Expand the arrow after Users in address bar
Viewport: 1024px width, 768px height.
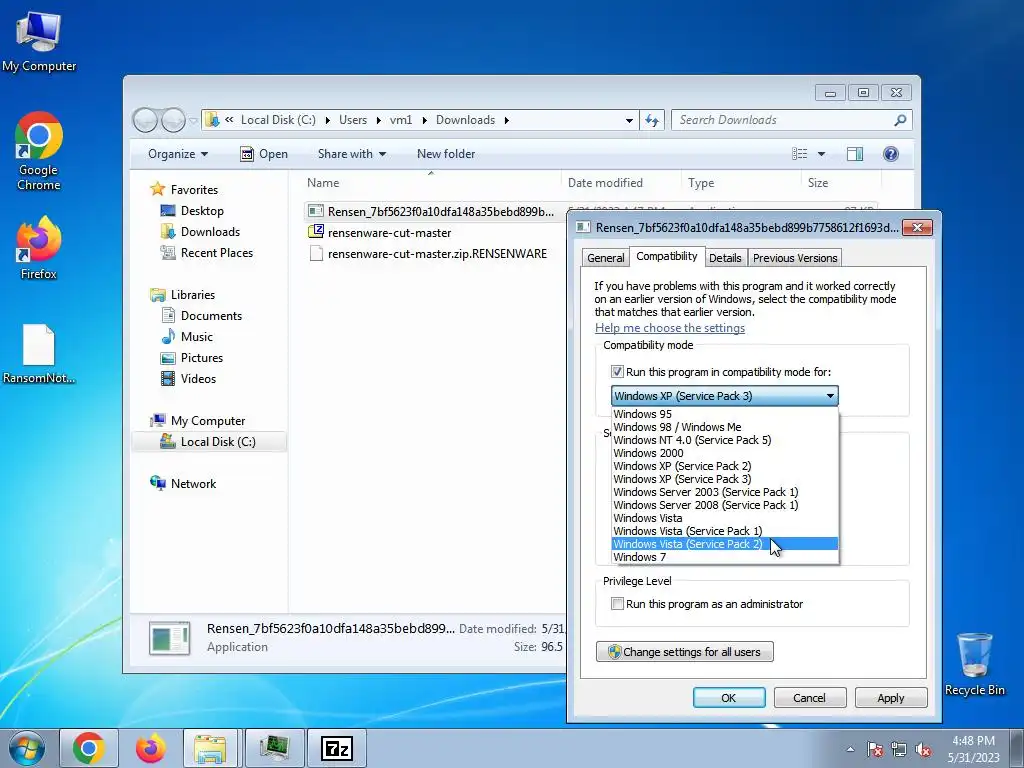point(379,120)
